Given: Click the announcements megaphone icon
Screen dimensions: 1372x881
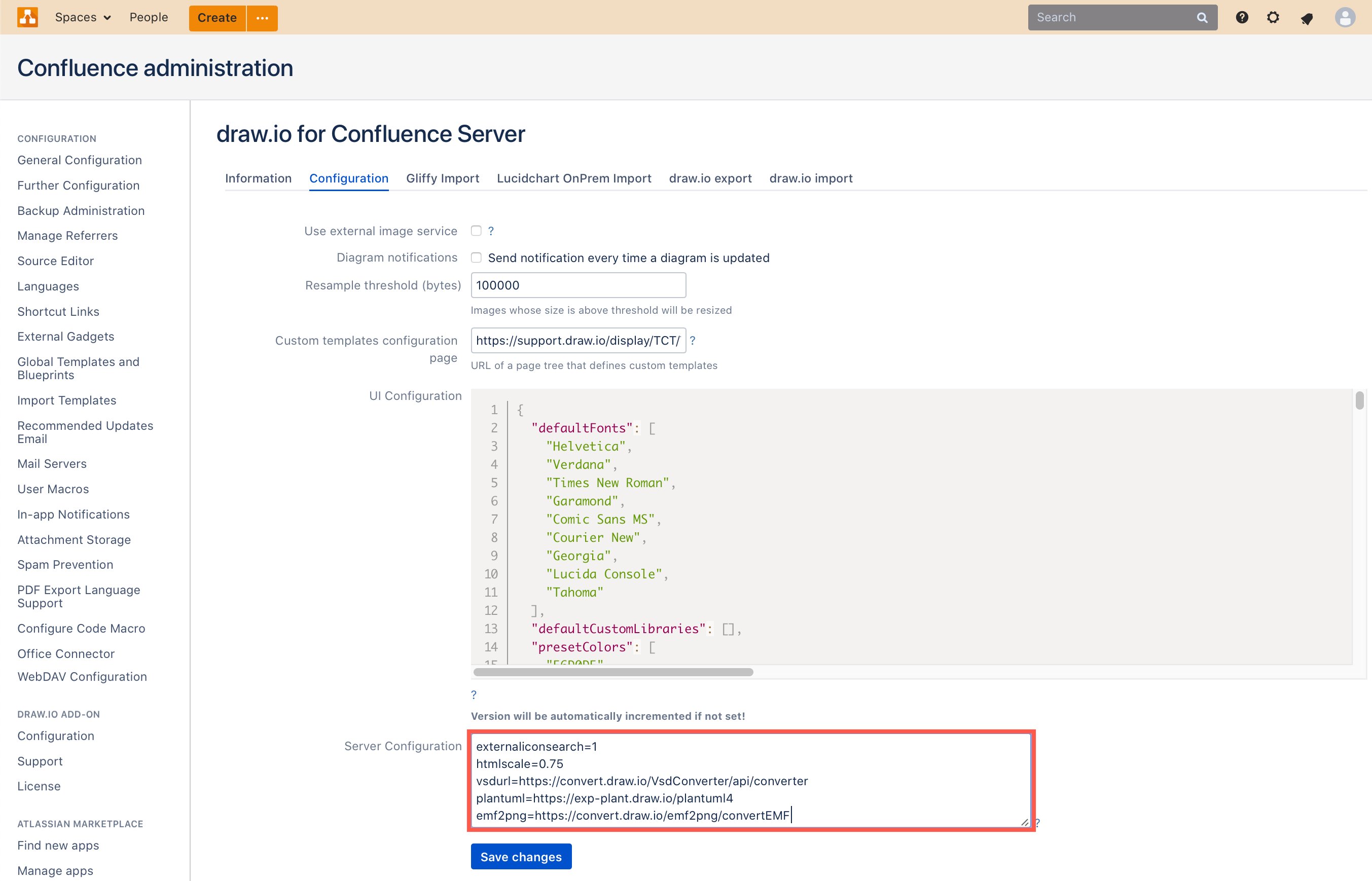Looking at the screenshot, I should (1307, 19).
